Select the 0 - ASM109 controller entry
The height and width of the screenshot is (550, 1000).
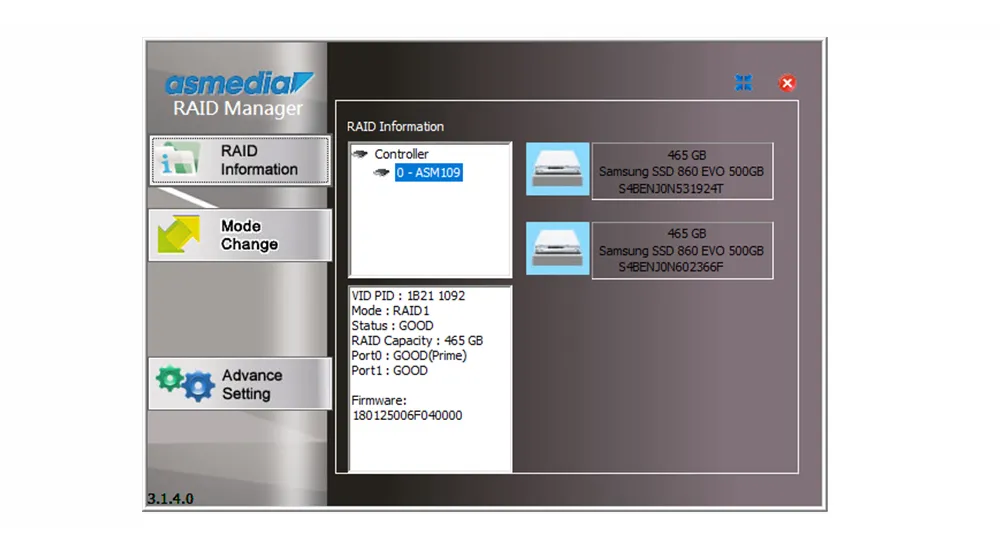[429, 172]
